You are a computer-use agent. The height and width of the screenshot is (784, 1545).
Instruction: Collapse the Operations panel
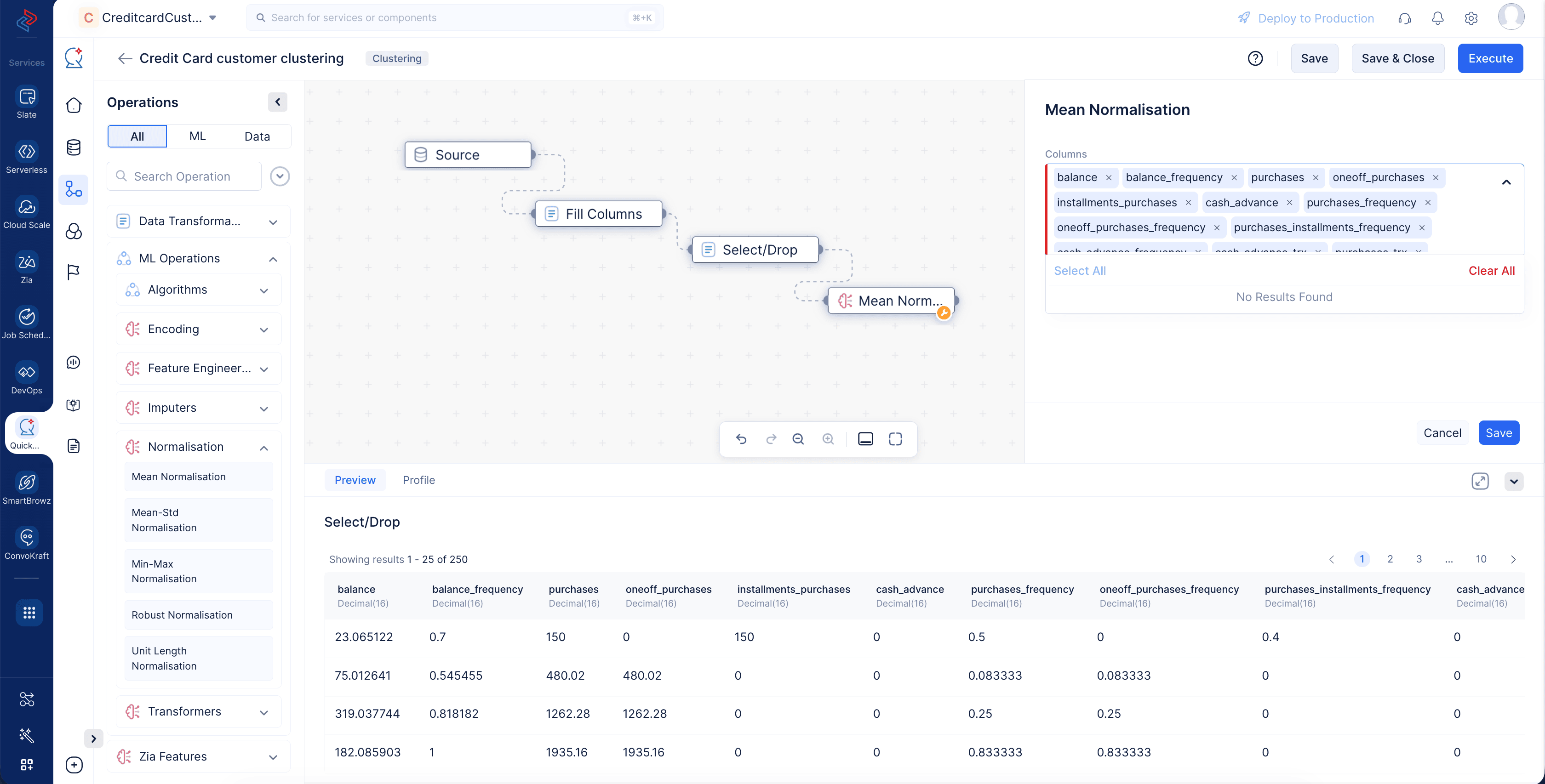(277, 102)
